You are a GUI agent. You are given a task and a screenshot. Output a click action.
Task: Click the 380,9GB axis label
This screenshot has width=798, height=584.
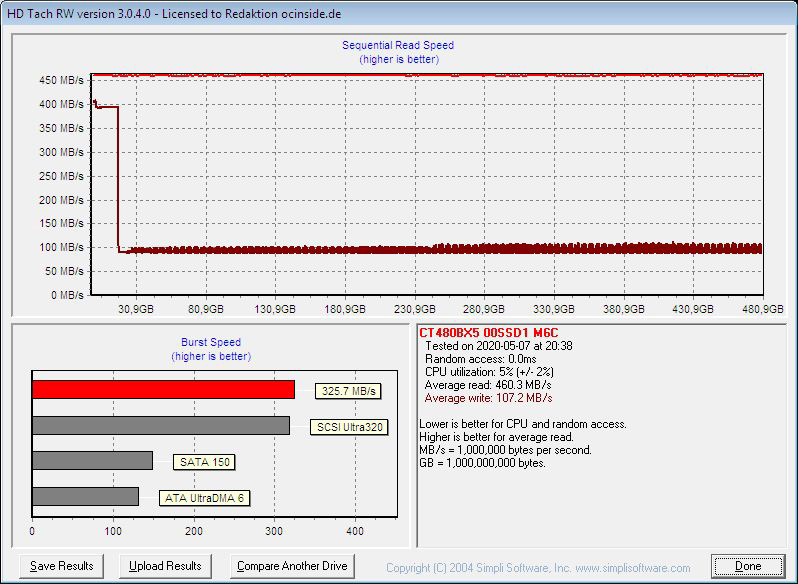click(623, 309)
